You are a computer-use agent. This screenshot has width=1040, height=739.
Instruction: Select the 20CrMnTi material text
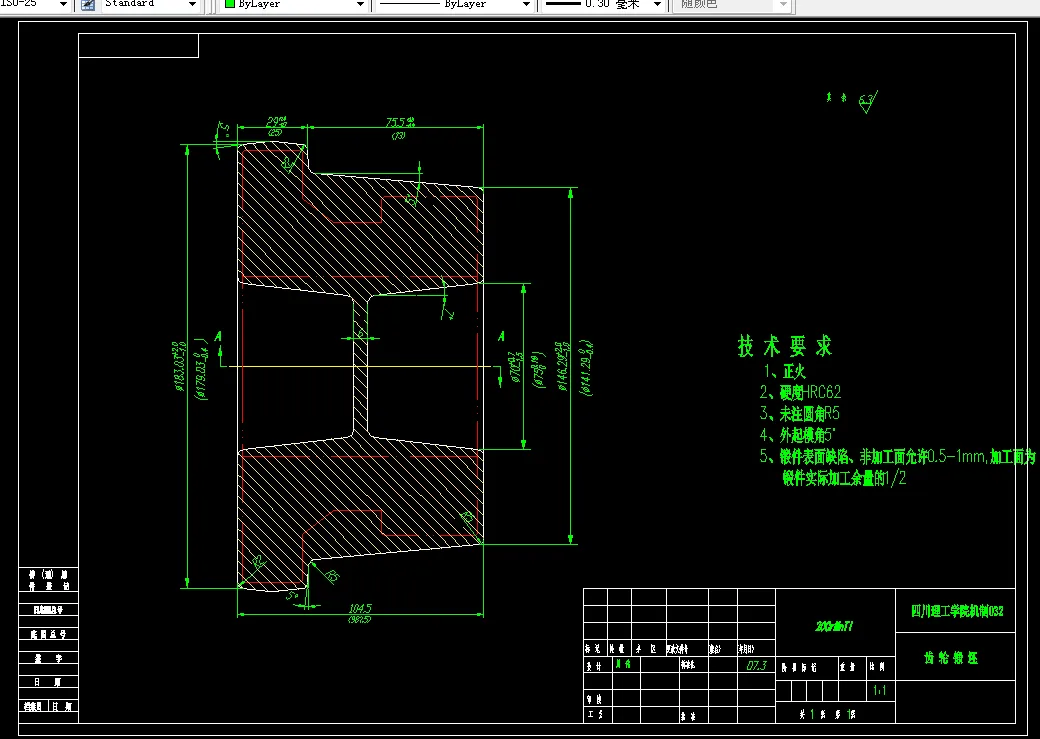pos(834,626)
